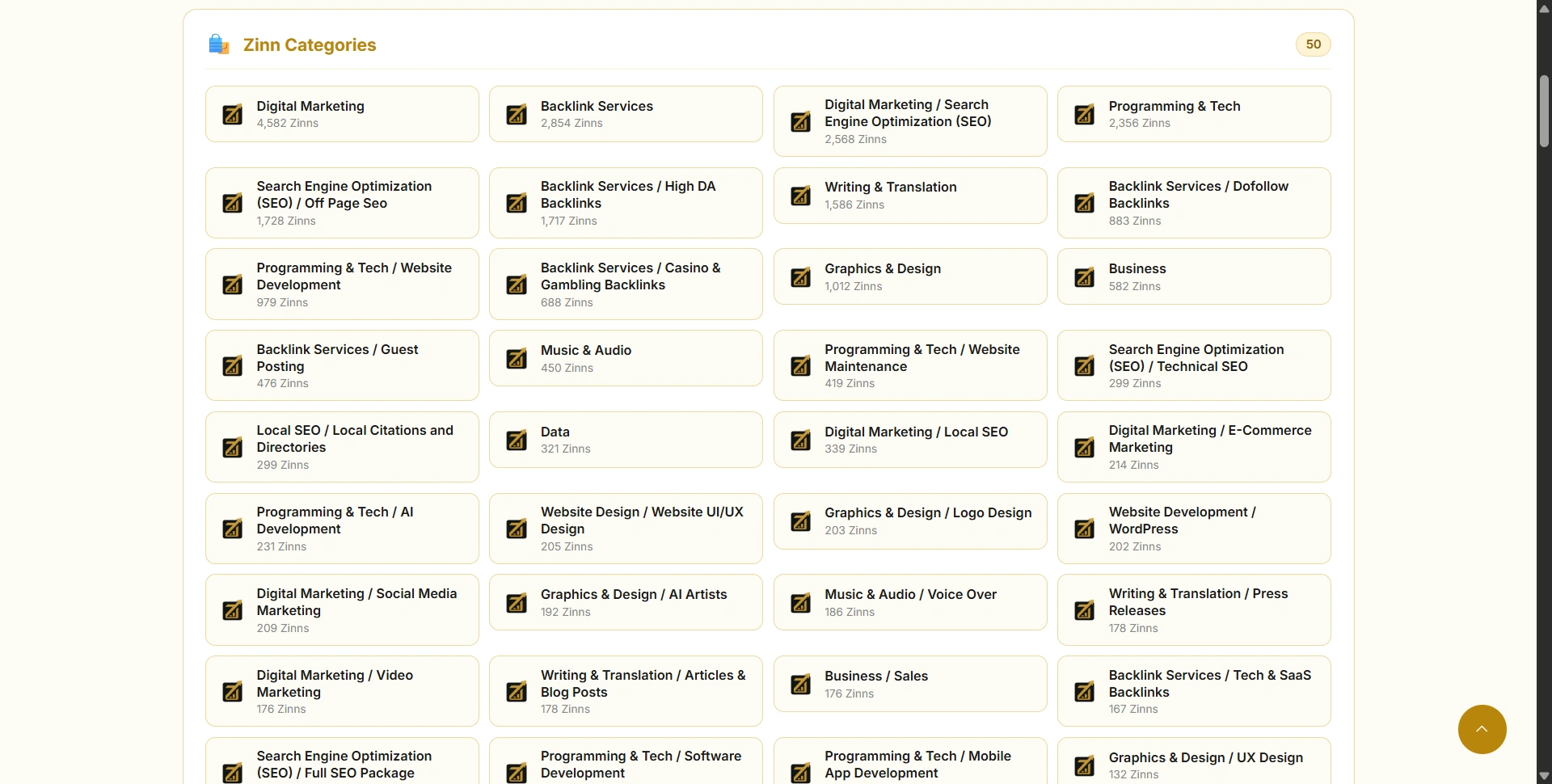Click icon beside Digital Marketing / Local SEO
Viewport: 1552px width, 784px height.
(x=801, y=440)
